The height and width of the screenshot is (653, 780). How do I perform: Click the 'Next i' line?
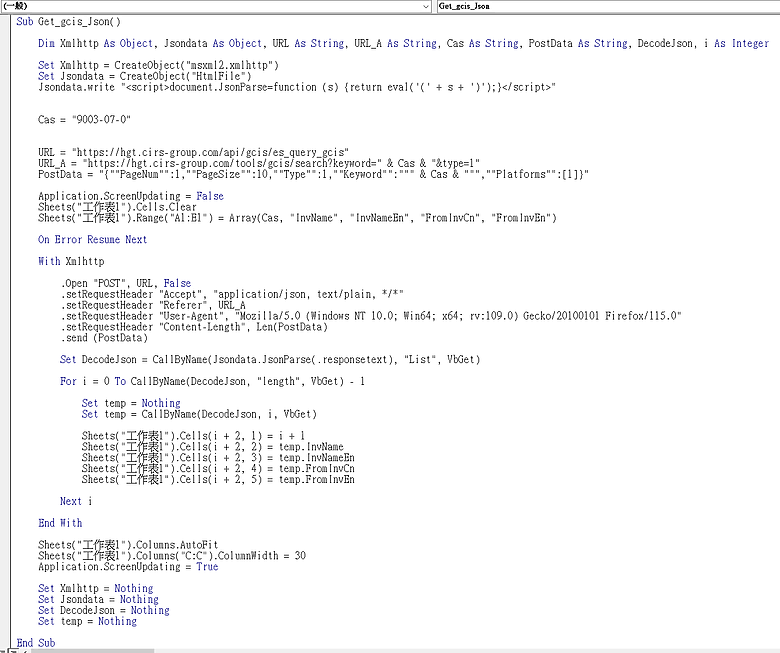[76, 501]
